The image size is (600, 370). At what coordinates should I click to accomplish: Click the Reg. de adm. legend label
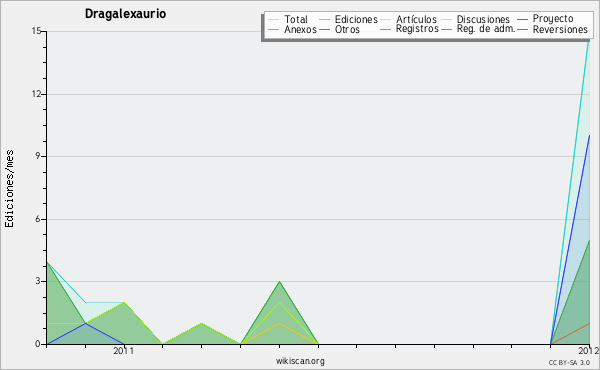click(x=486, y=29)
